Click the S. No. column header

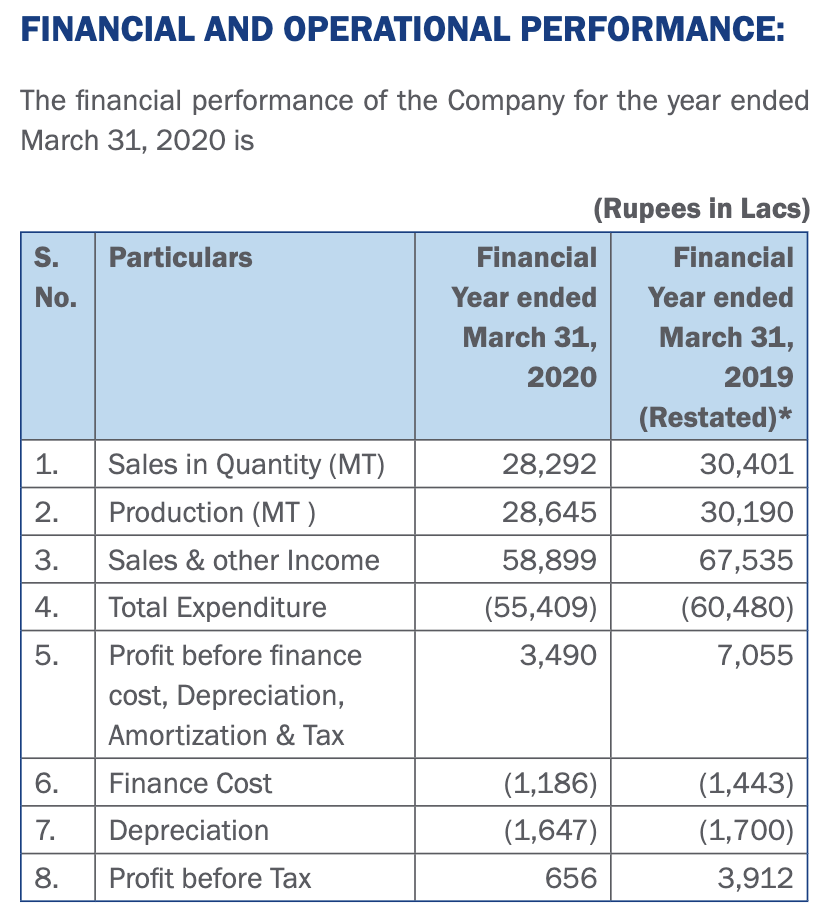click(x=56, y=277)
